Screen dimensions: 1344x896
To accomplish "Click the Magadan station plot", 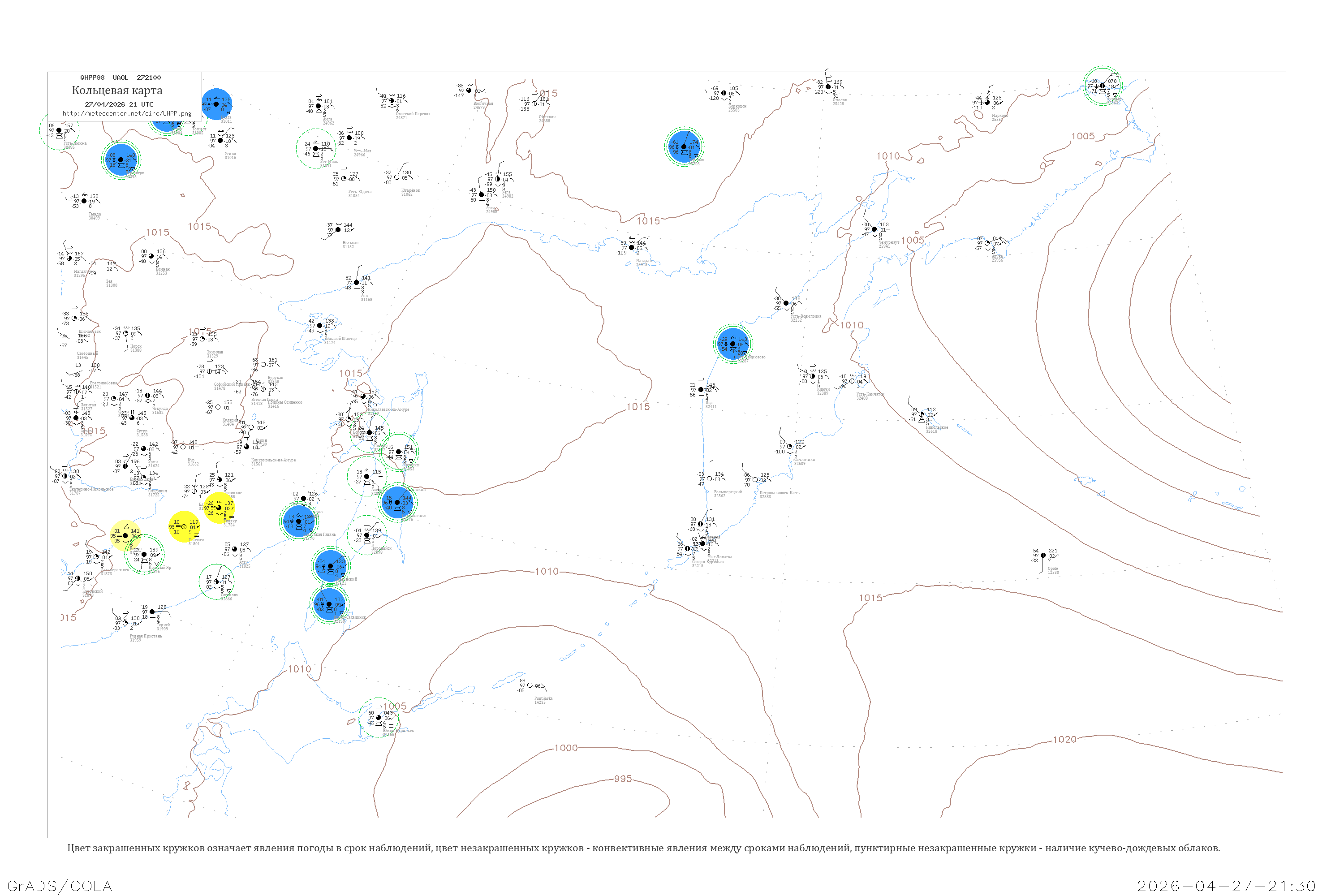I will click(x=631, y=247).
